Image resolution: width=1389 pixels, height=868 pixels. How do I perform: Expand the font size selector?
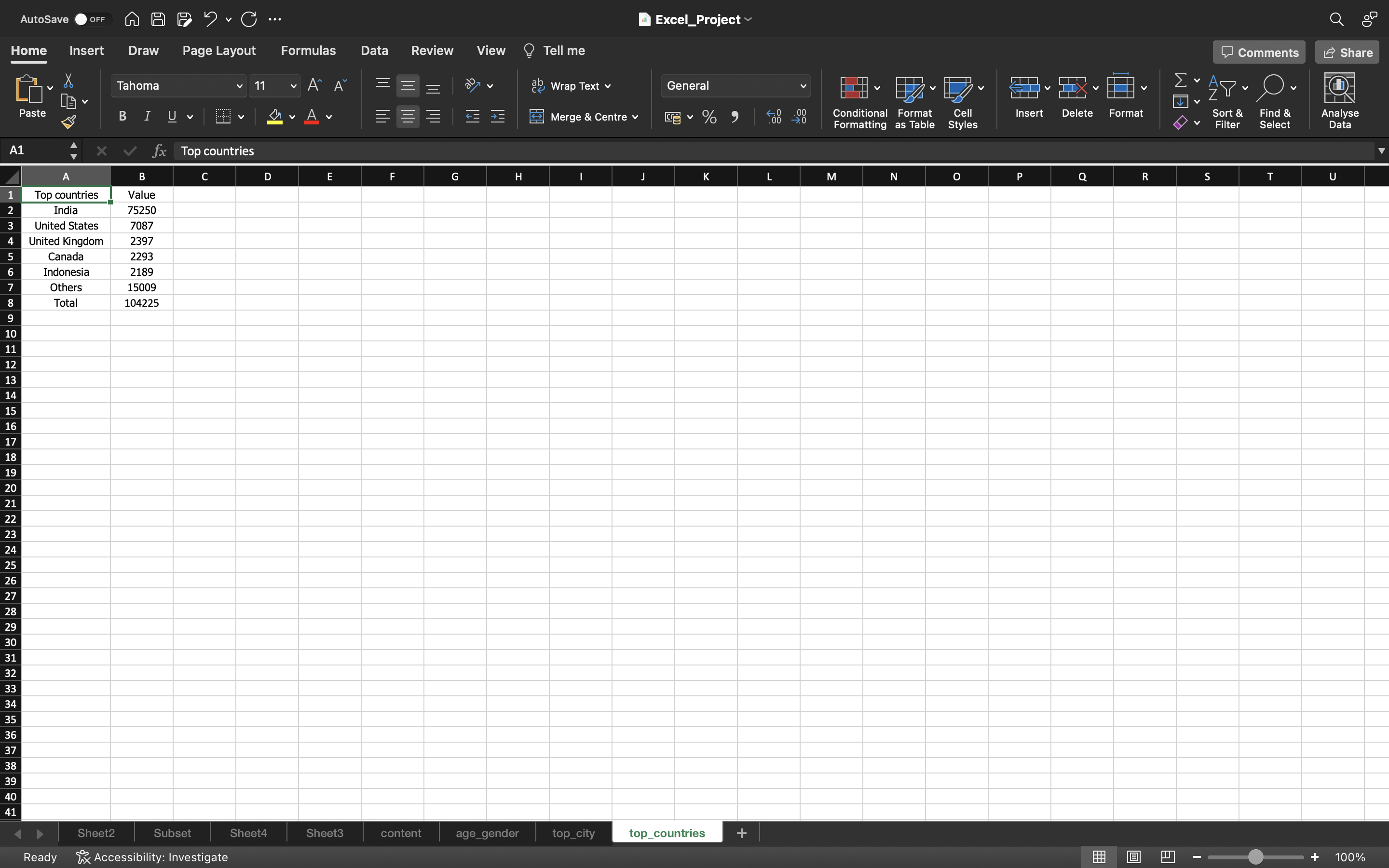pyautogui.click(x=293, y=85)
